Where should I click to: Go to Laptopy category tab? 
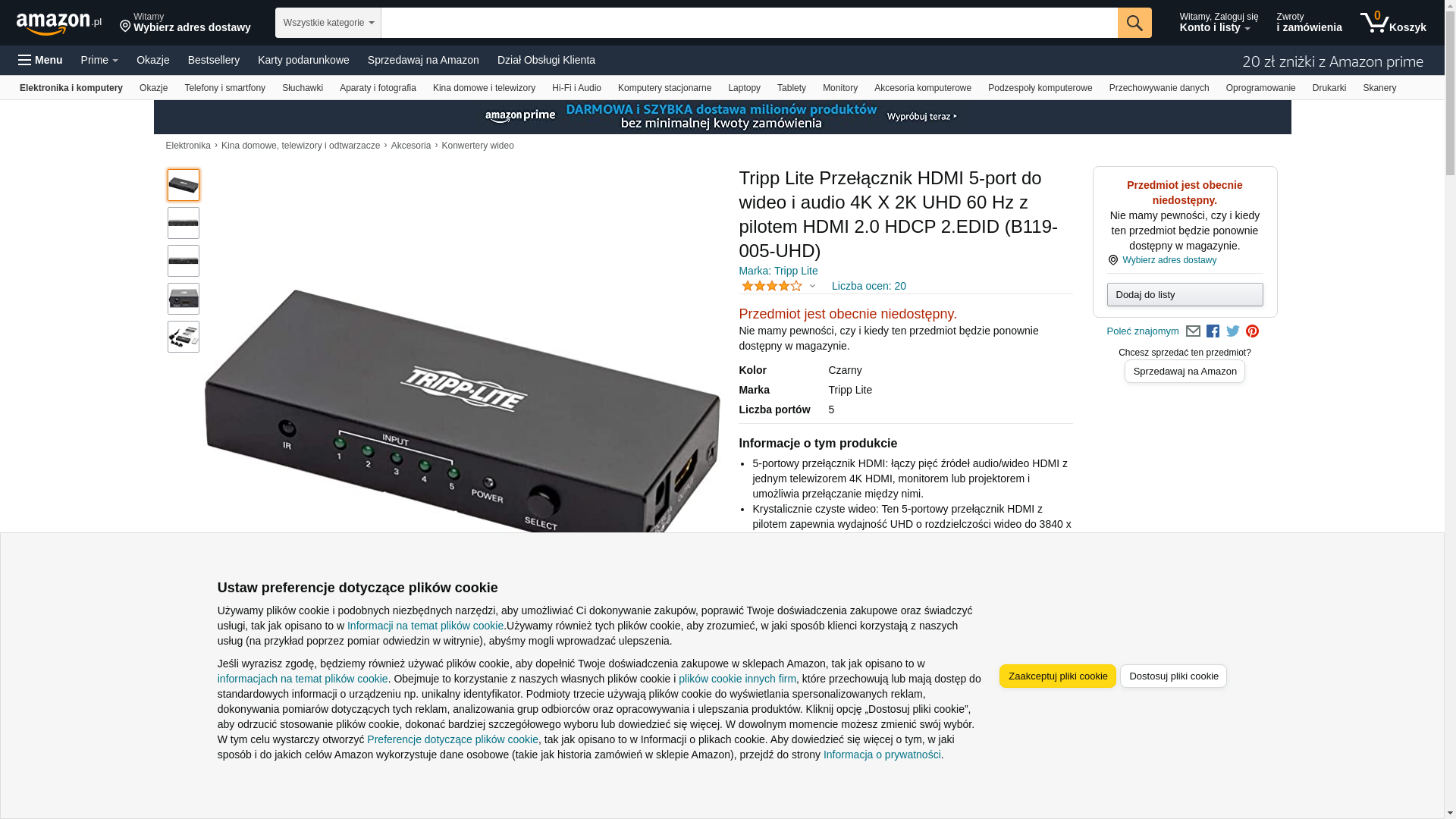click(x=744, y=88)
